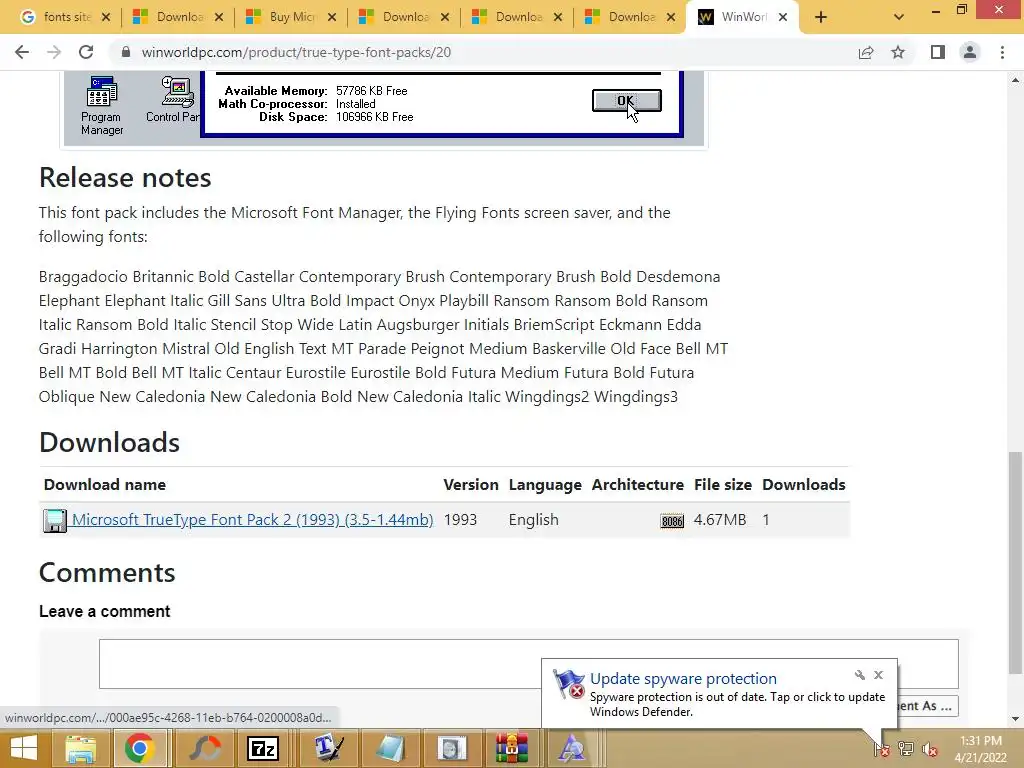View site security lock information
Viewport: 1024px width, 768px height.
126,52
